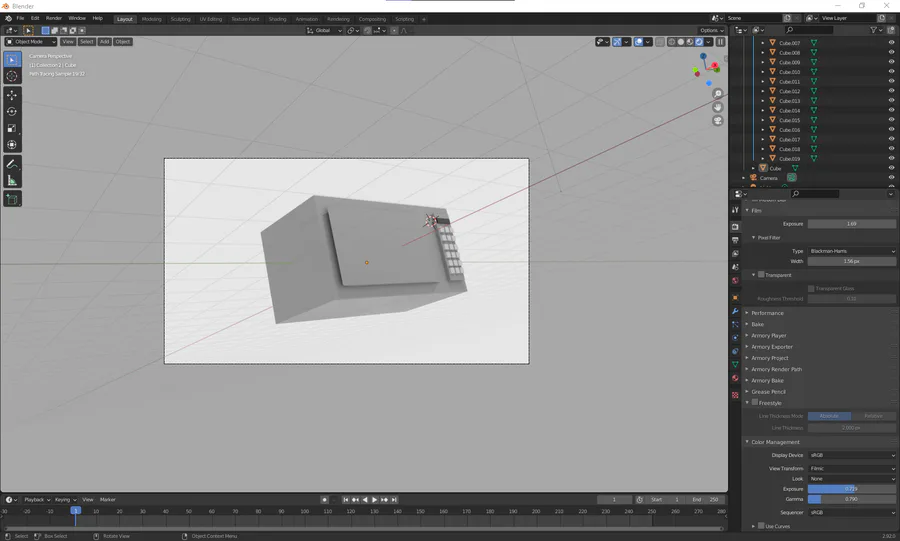
Task: Open the Output properties tab icon
Action: [735, 240]
